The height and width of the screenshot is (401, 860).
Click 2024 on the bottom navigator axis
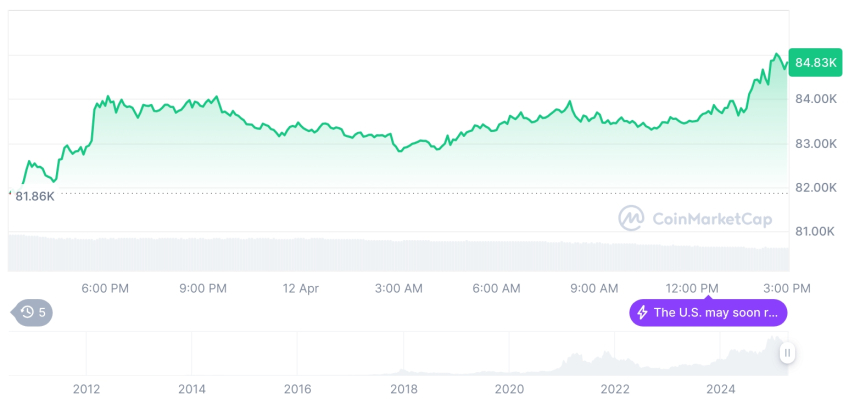pos(721,389)
